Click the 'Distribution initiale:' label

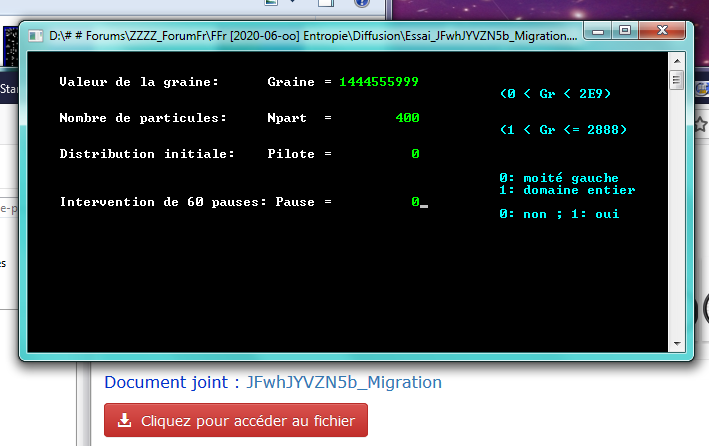(x=147, y=154)
